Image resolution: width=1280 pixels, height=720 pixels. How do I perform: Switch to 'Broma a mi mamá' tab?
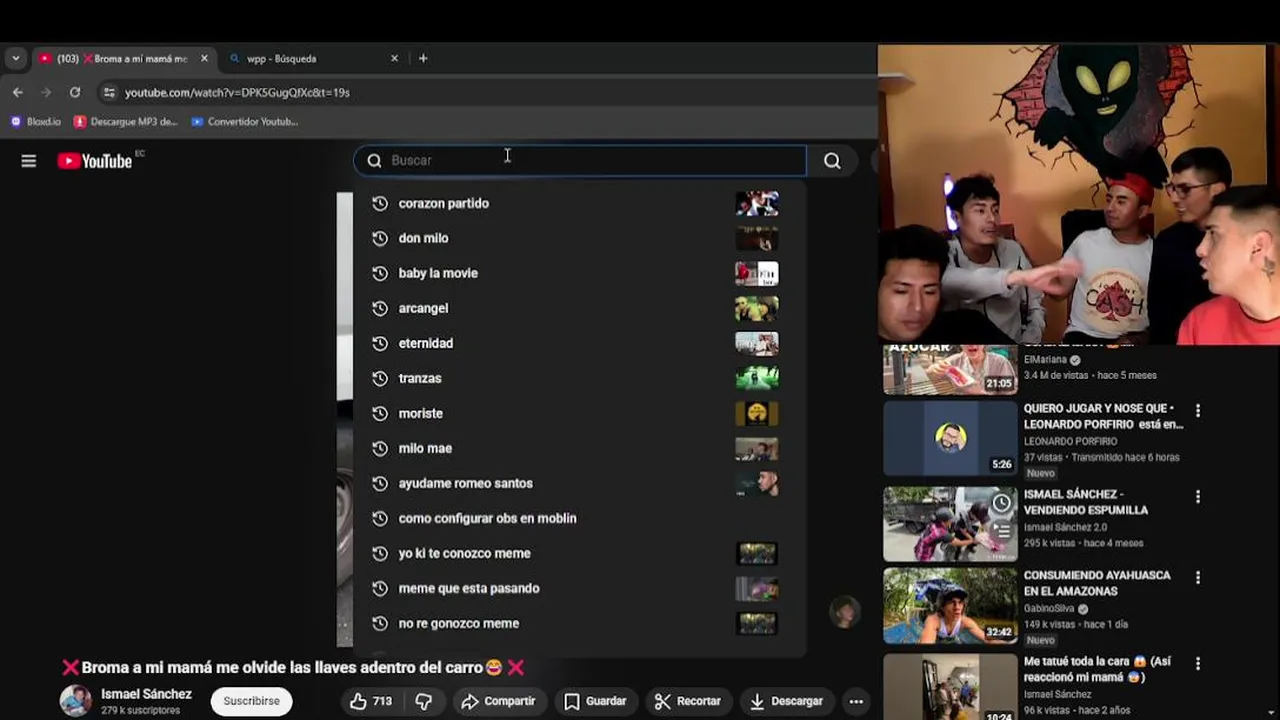[x=123, y=58]
